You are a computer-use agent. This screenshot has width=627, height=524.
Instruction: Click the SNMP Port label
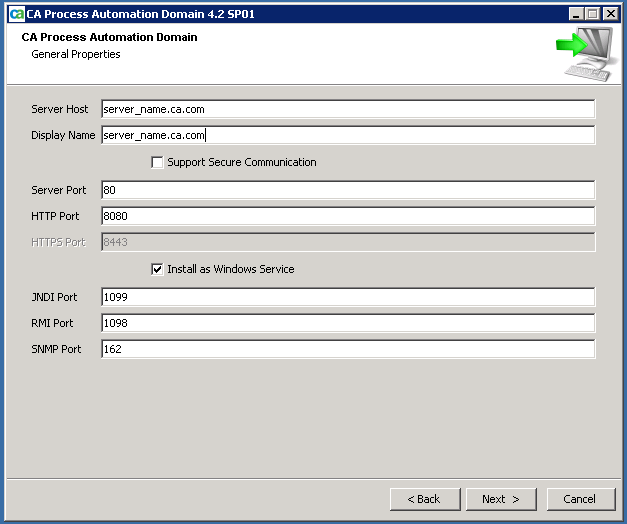(x=56, y=349)
